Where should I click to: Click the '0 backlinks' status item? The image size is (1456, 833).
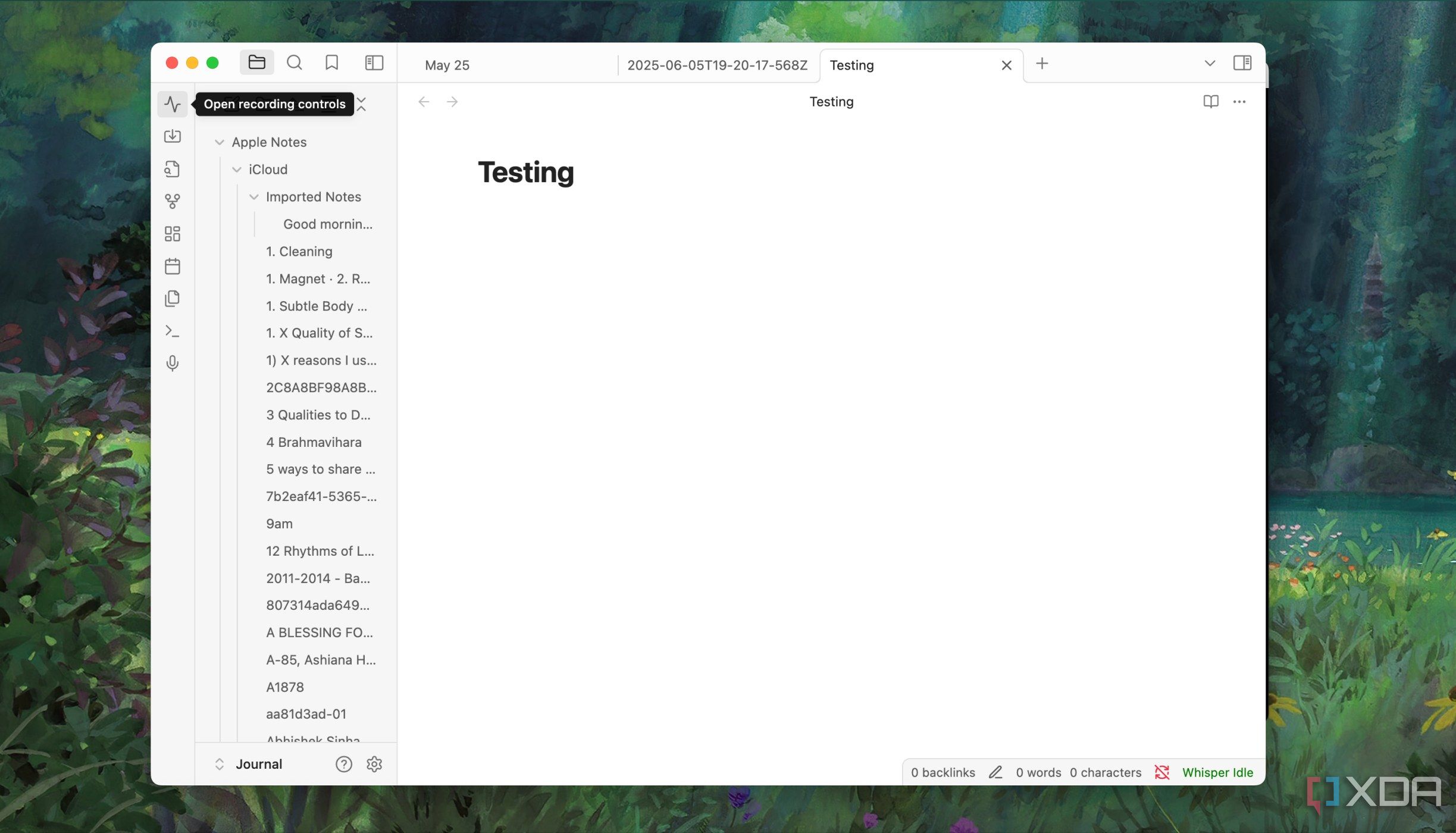(x=943, y=773)
